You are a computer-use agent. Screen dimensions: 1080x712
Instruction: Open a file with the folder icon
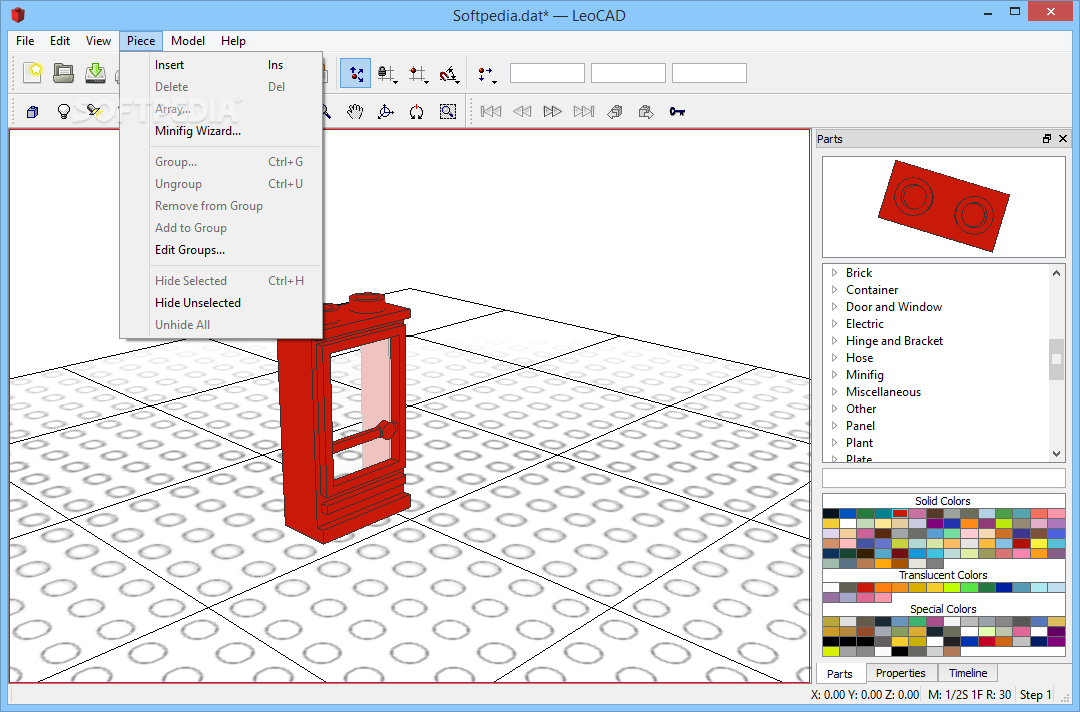(63, 73)
